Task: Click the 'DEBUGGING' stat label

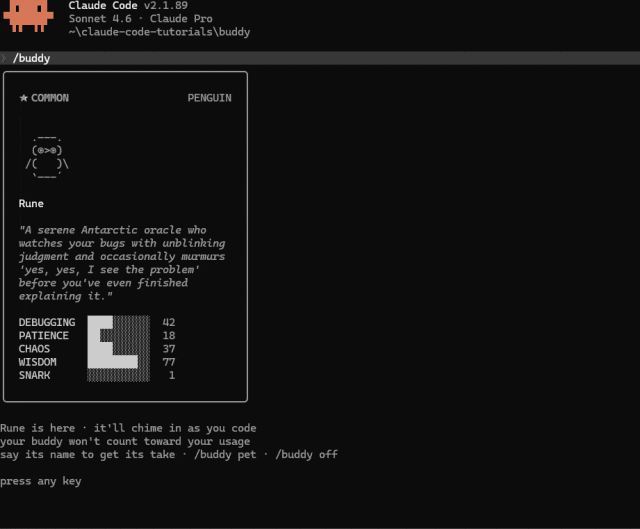Action: (x=47, y=322)
